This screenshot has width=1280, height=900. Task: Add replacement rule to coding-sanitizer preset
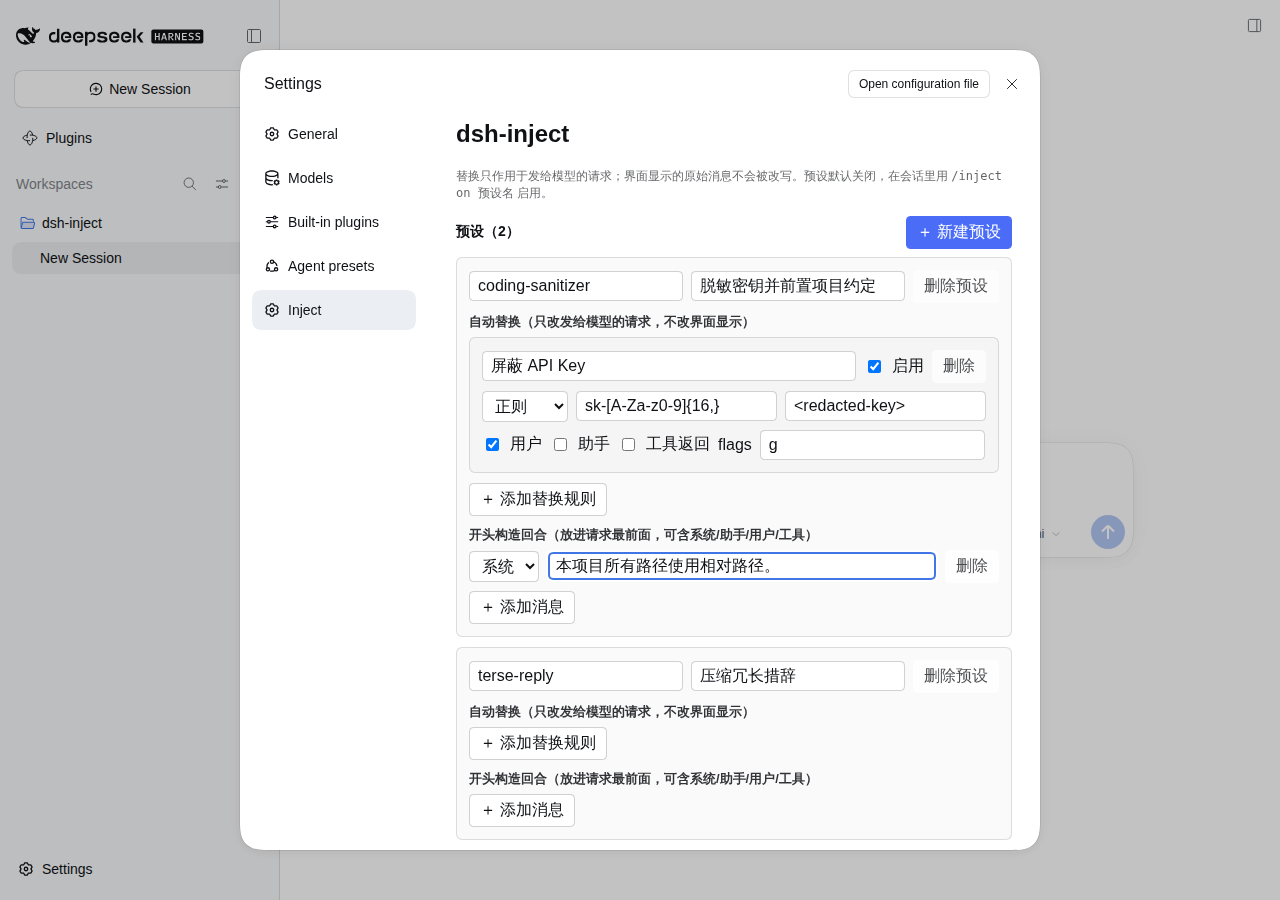pos(538,499)
